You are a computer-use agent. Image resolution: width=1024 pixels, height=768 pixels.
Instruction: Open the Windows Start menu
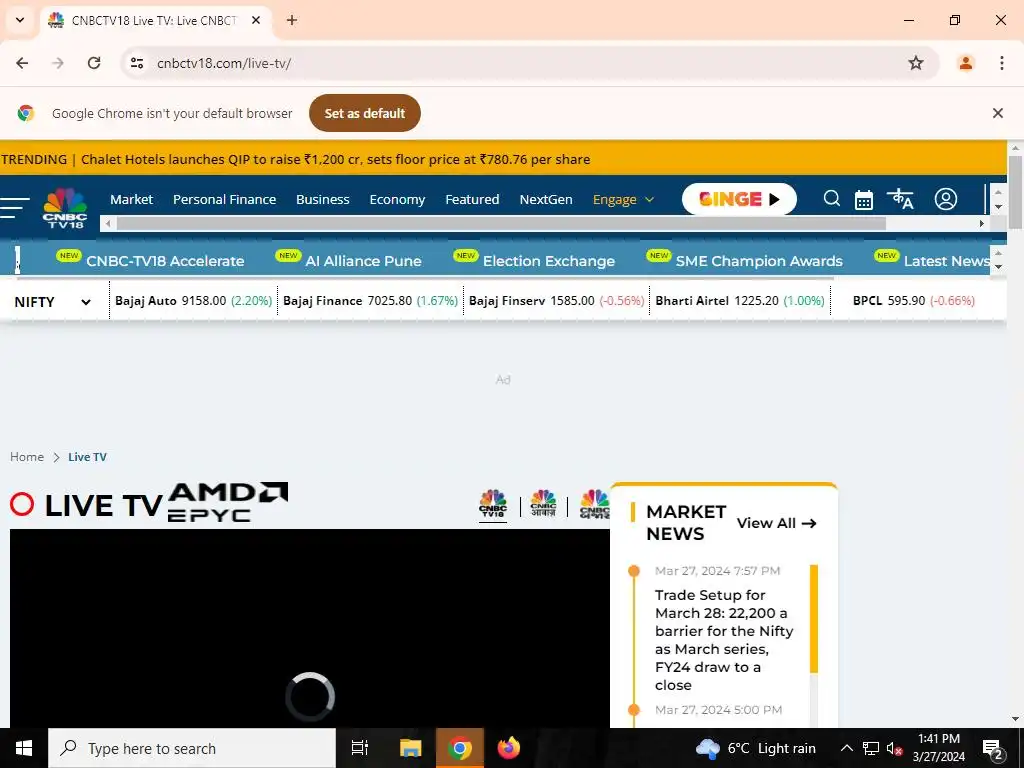click(x=24, y=748)
